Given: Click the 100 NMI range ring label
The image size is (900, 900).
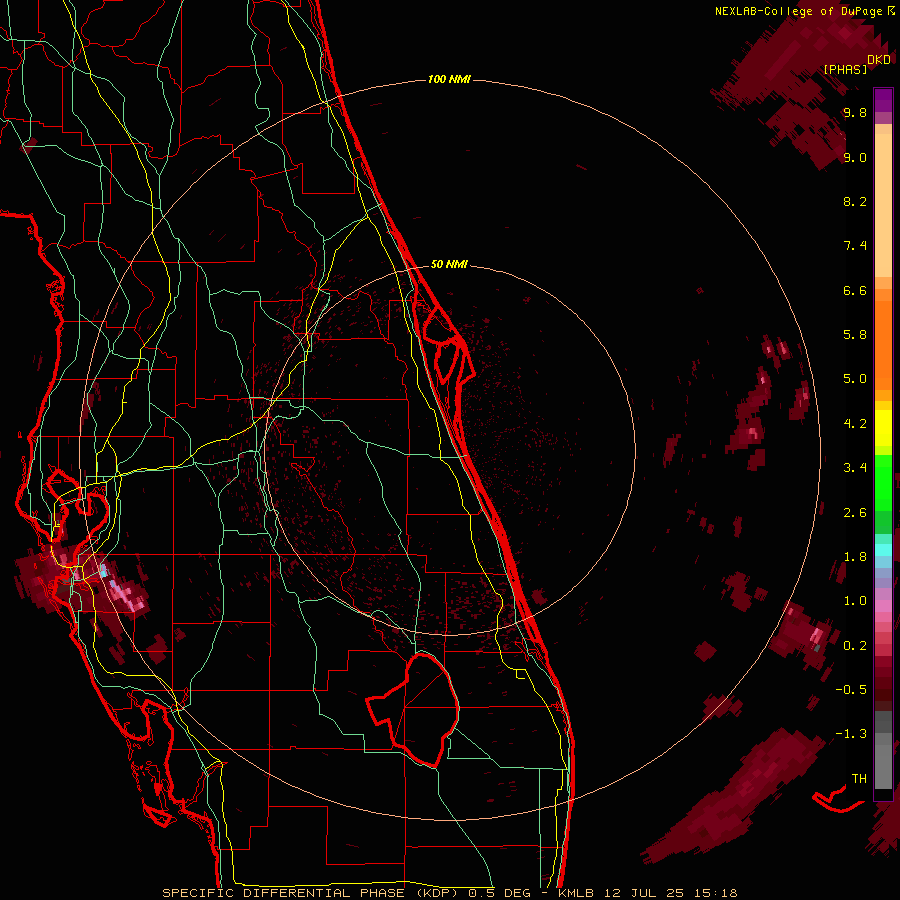Looking at the screenshot, I should [x=449, y=79].
